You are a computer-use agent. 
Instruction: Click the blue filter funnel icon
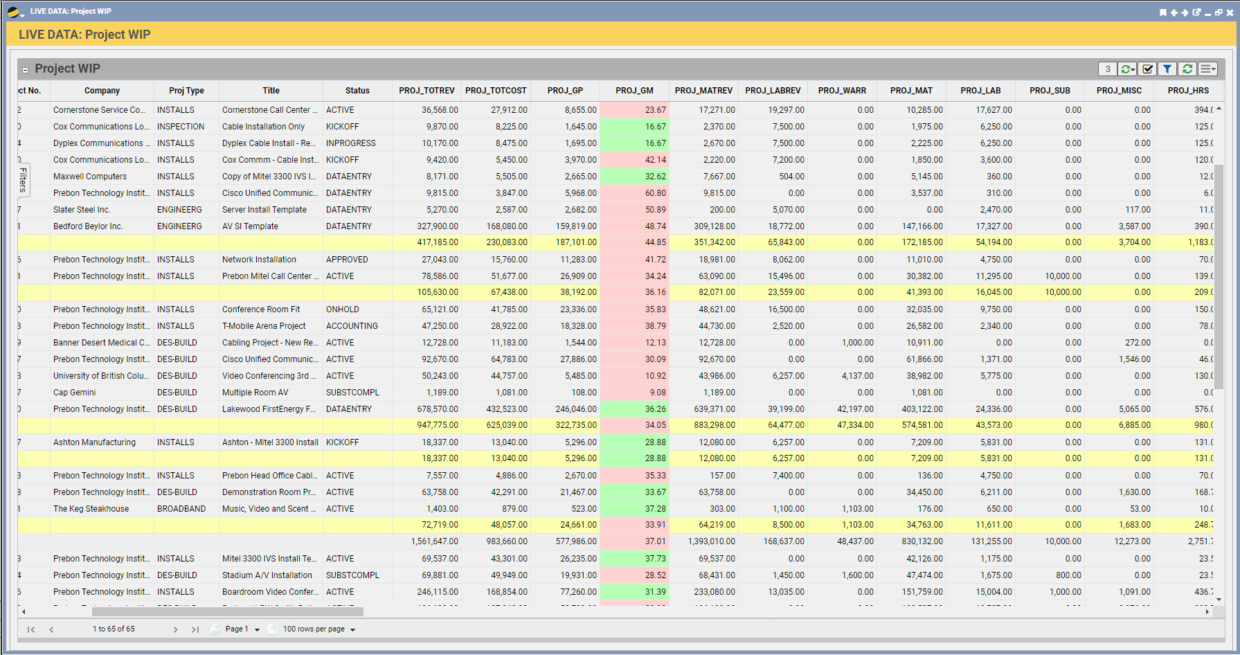click(1167, 69)
